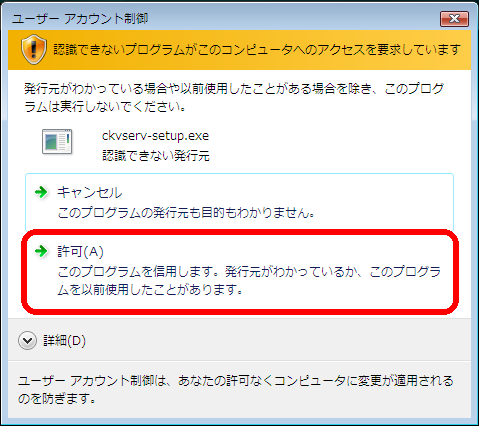Allow the program via 許可(A)
The width and height of the screenshot is (479, 426).
[239, 272]
